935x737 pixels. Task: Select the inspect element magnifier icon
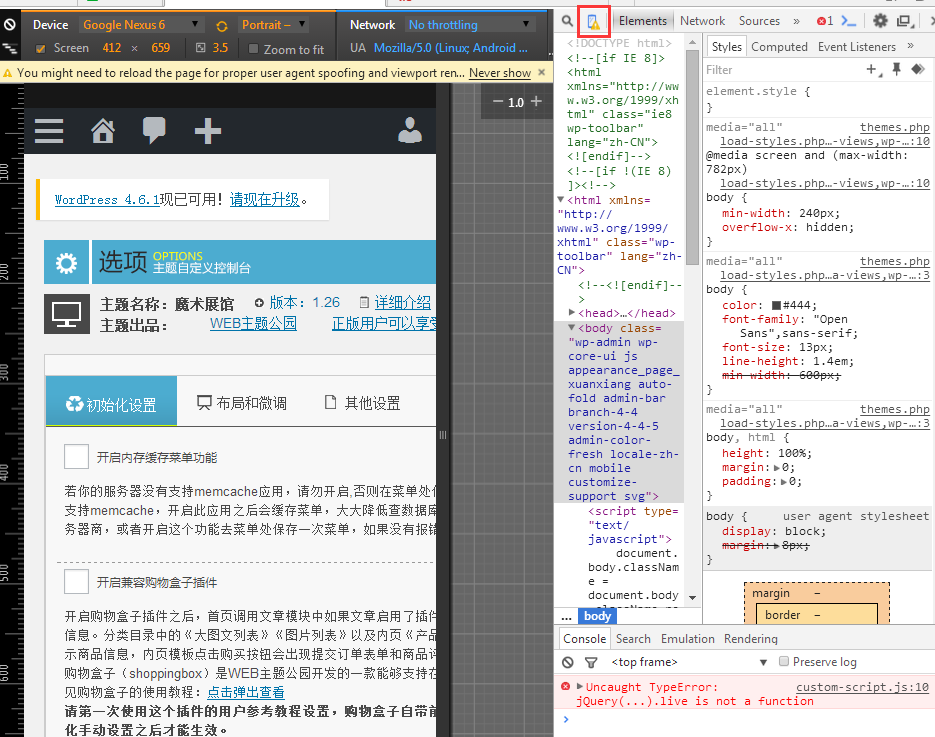point(567,20)
